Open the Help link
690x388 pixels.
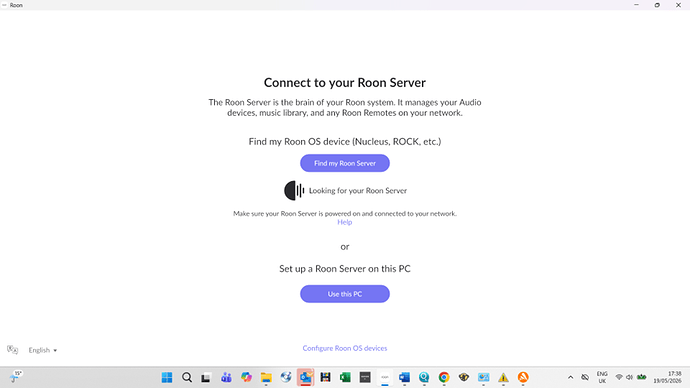coord(345,222)
